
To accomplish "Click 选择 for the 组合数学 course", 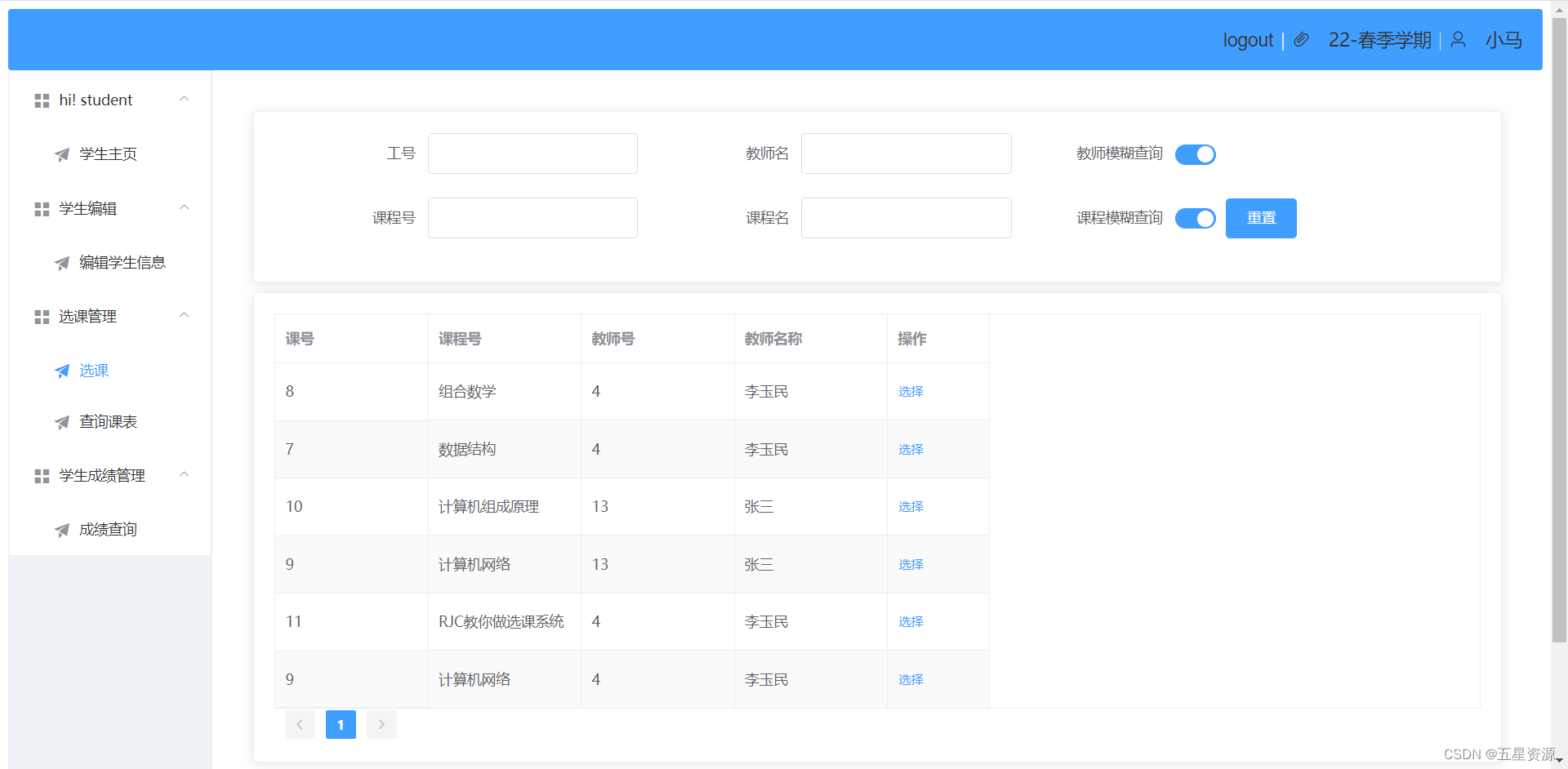I will tap(911, 392).
